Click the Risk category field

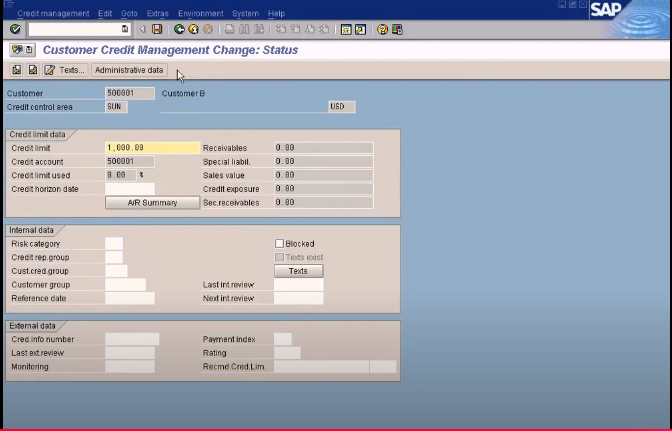[x=114, y=243]
